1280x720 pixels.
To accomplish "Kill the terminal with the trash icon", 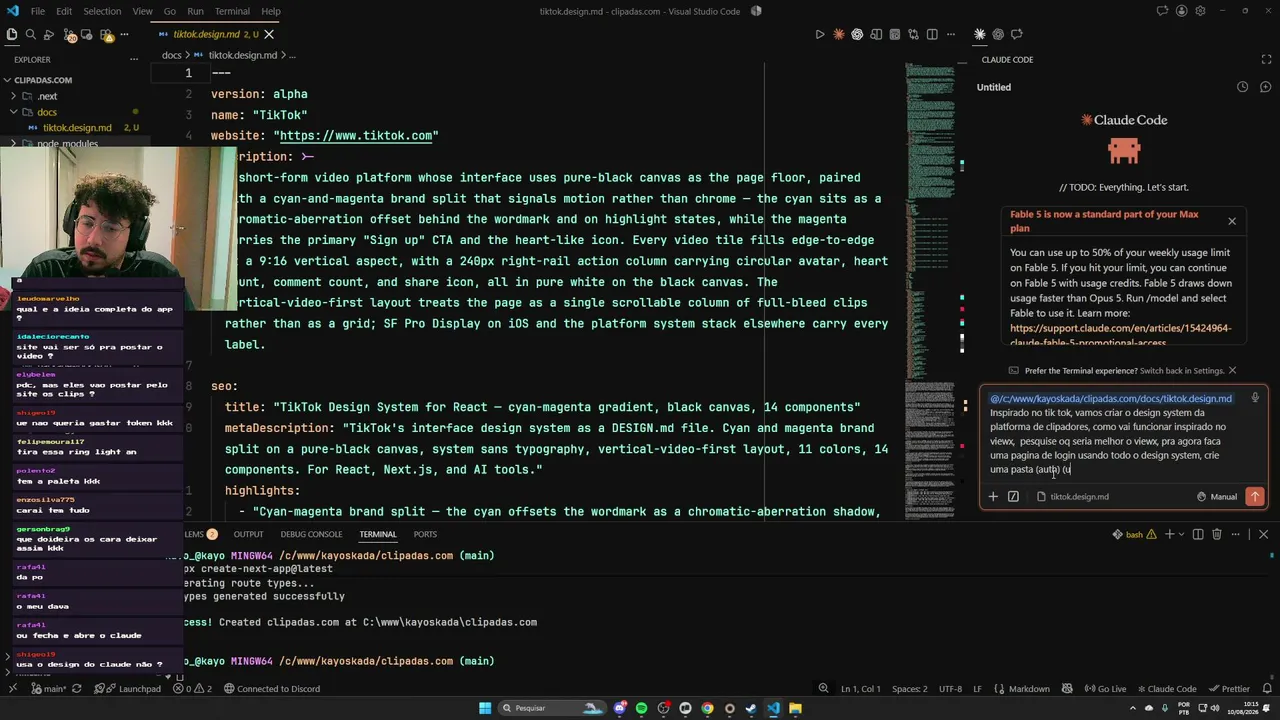I will (x=1217, y=534).
